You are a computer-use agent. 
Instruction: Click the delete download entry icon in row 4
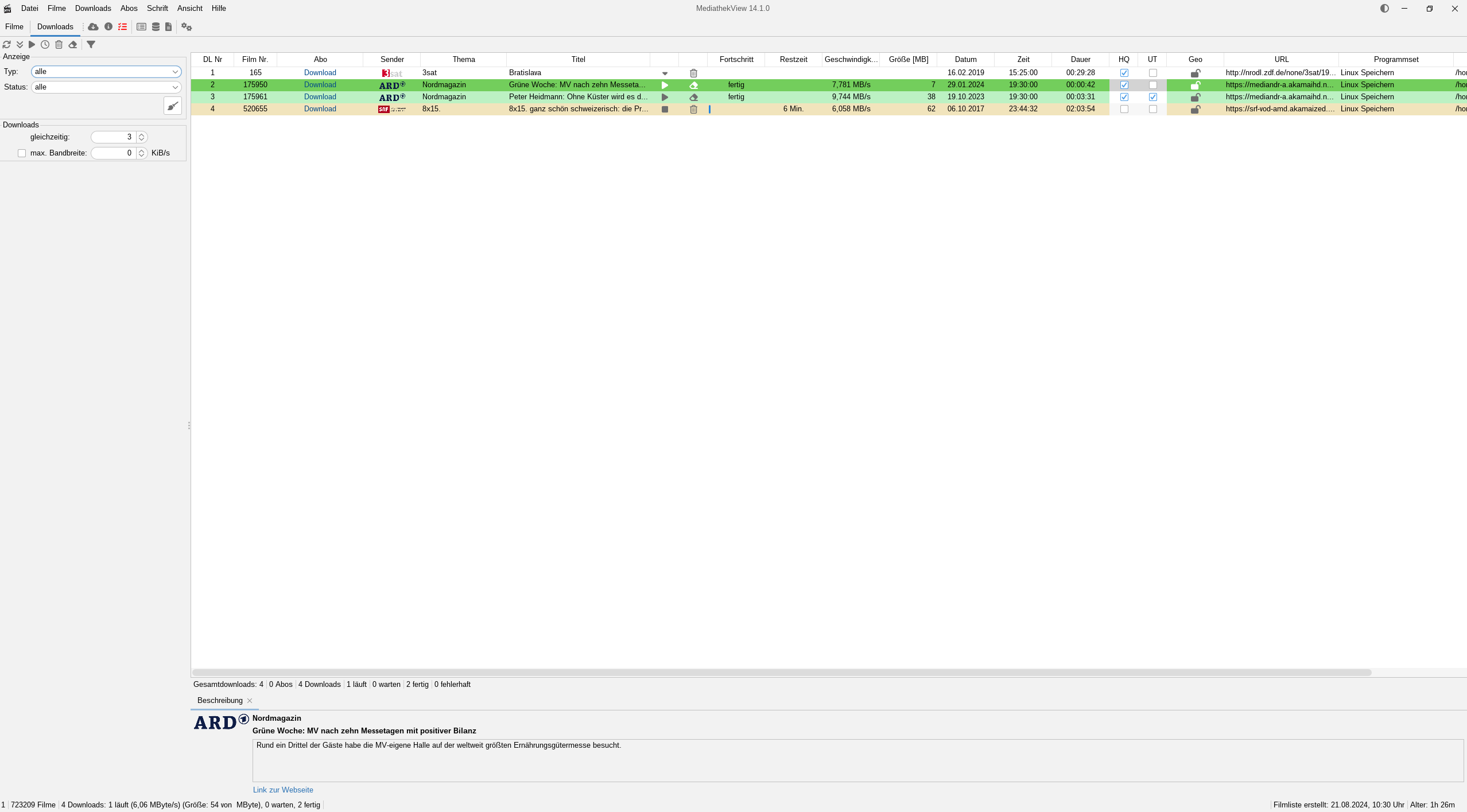(693, 108)
